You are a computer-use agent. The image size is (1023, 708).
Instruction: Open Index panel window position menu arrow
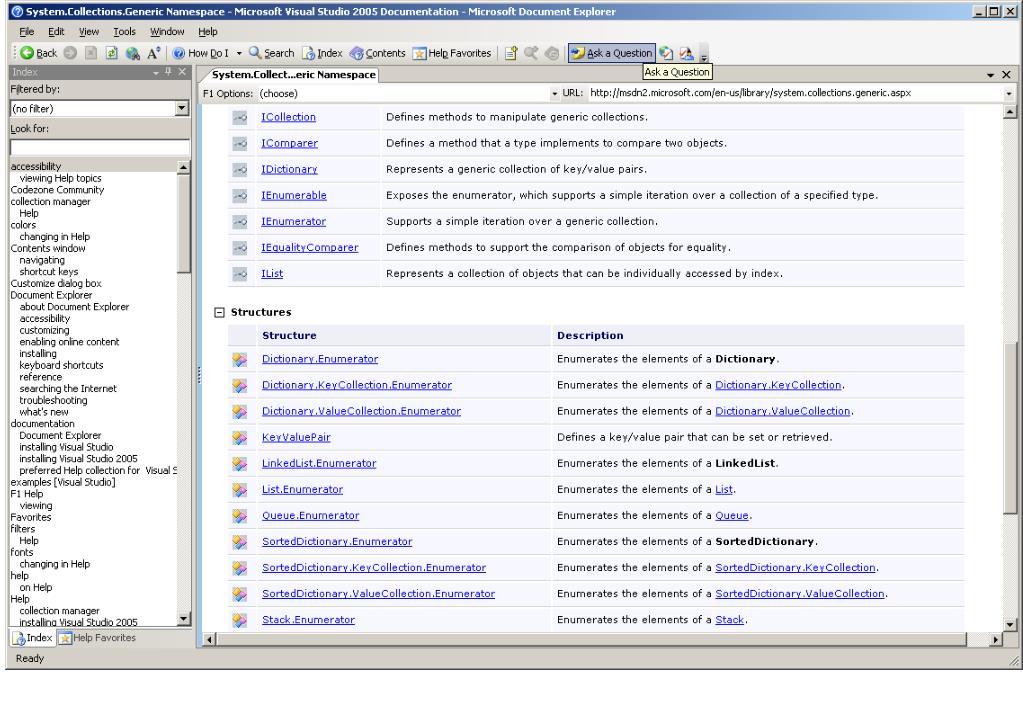tap(156, 72)
